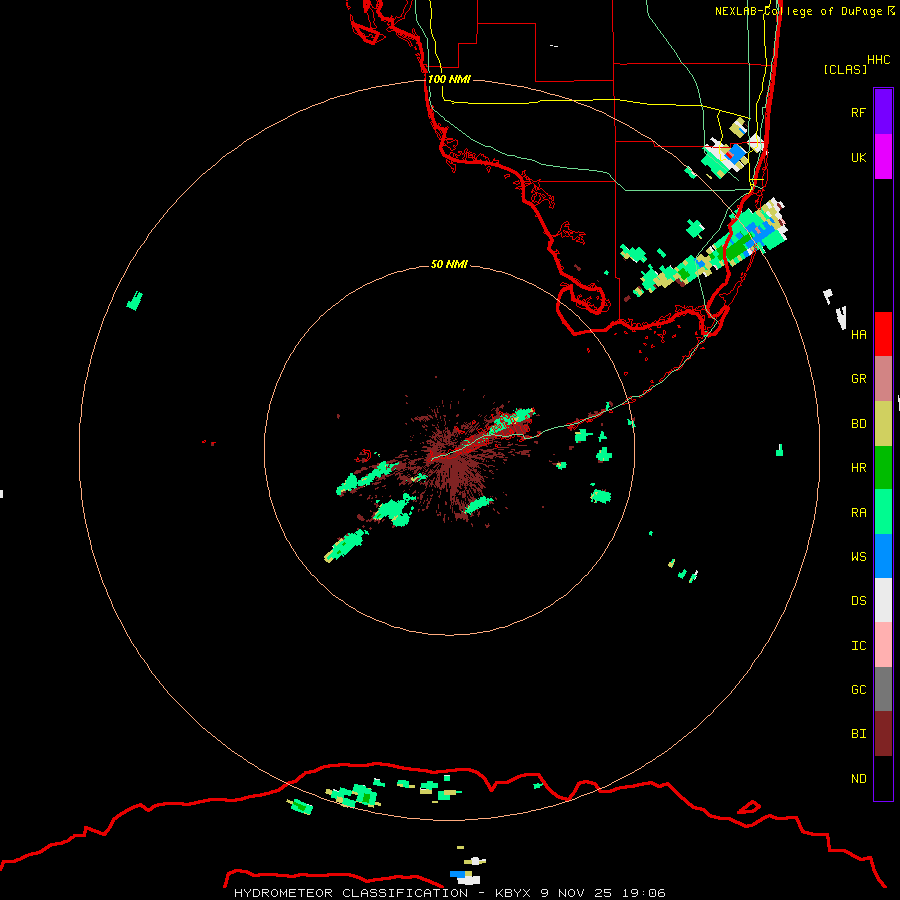
Task: Click the HA legend label
Action: (x=859, y=335)
